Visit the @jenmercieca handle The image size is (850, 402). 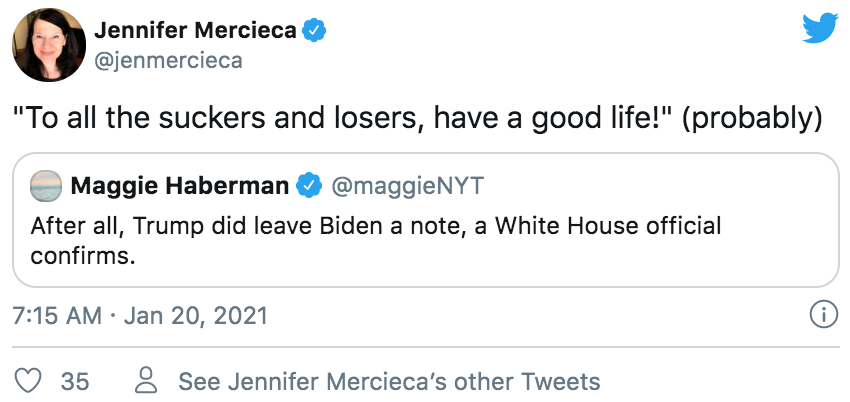point(168,60)
